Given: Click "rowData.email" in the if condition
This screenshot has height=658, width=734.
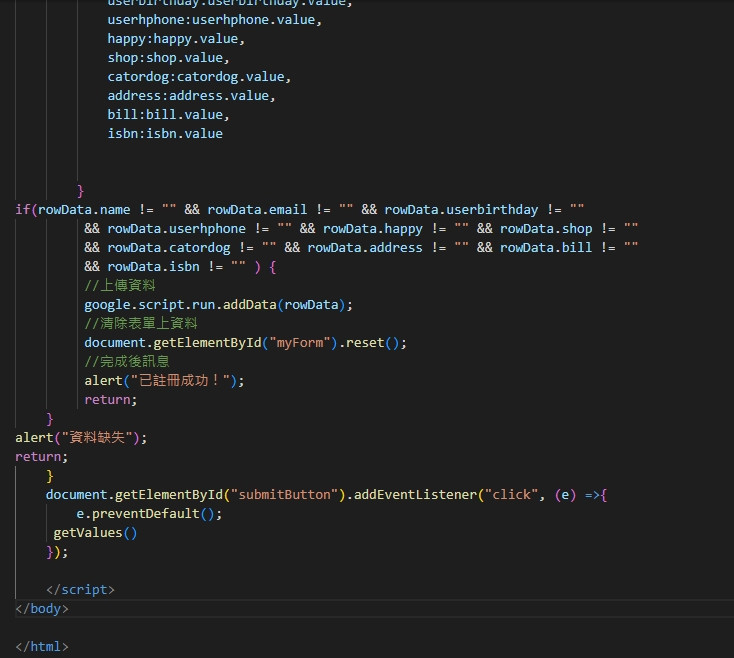Looking at the screenshot, I should click(257, 210).
